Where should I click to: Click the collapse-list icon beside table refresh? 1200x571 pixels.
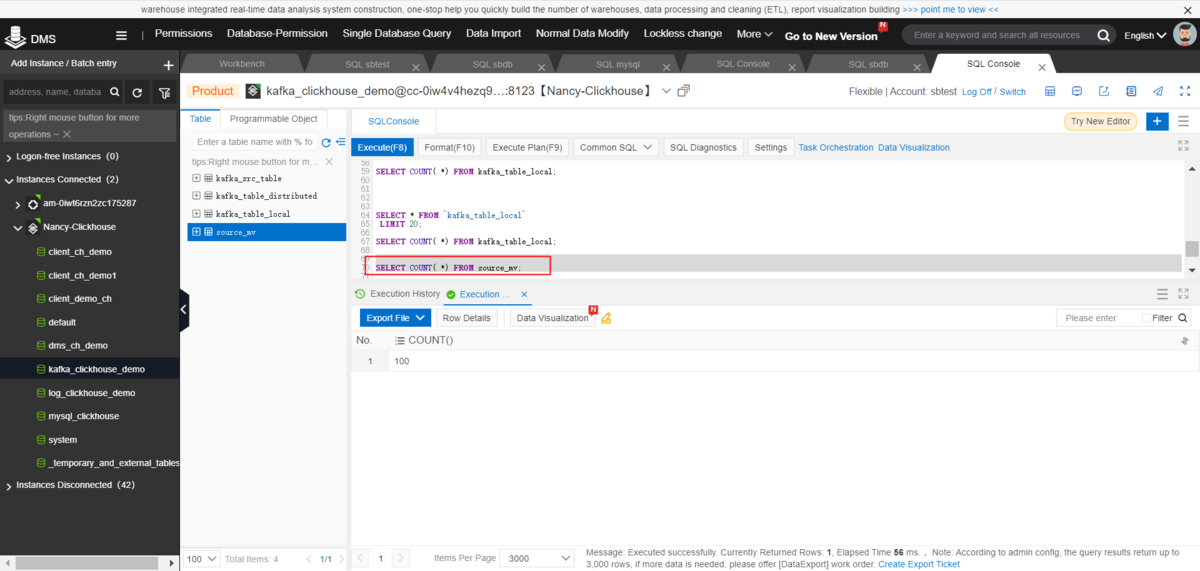340,142
